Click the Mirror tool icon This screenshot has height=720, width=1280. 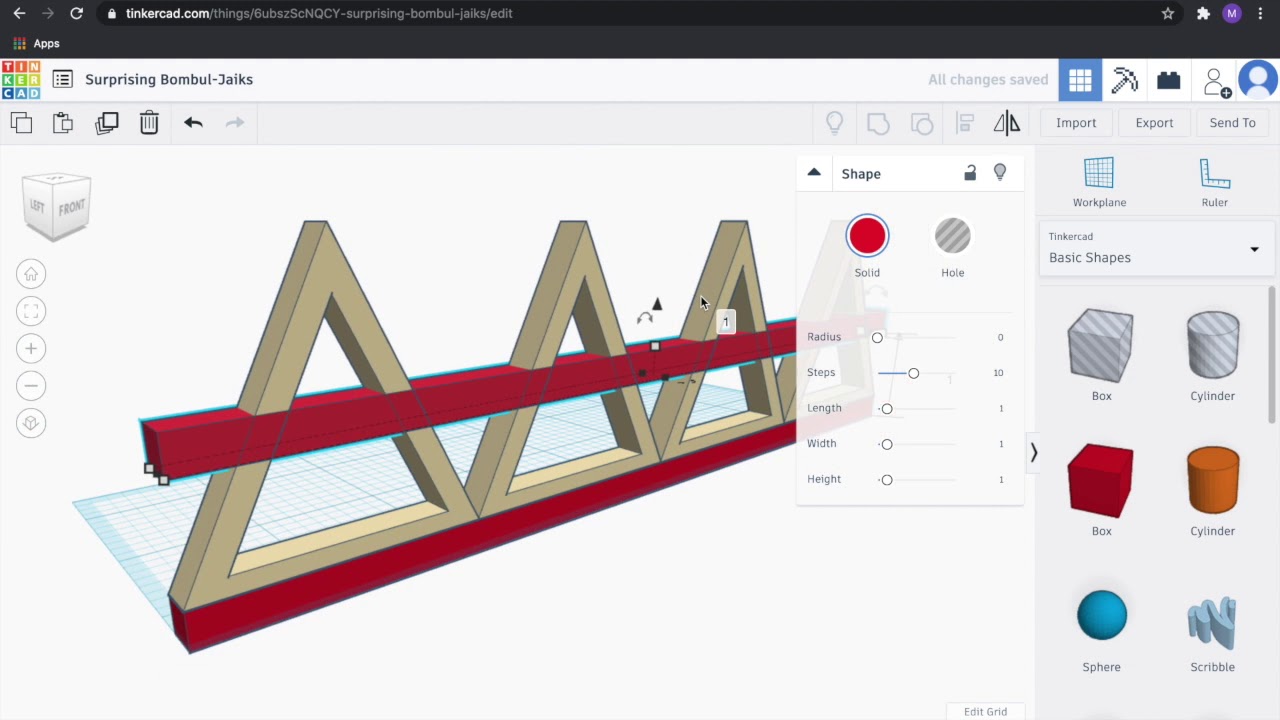tap(1007, 123)
